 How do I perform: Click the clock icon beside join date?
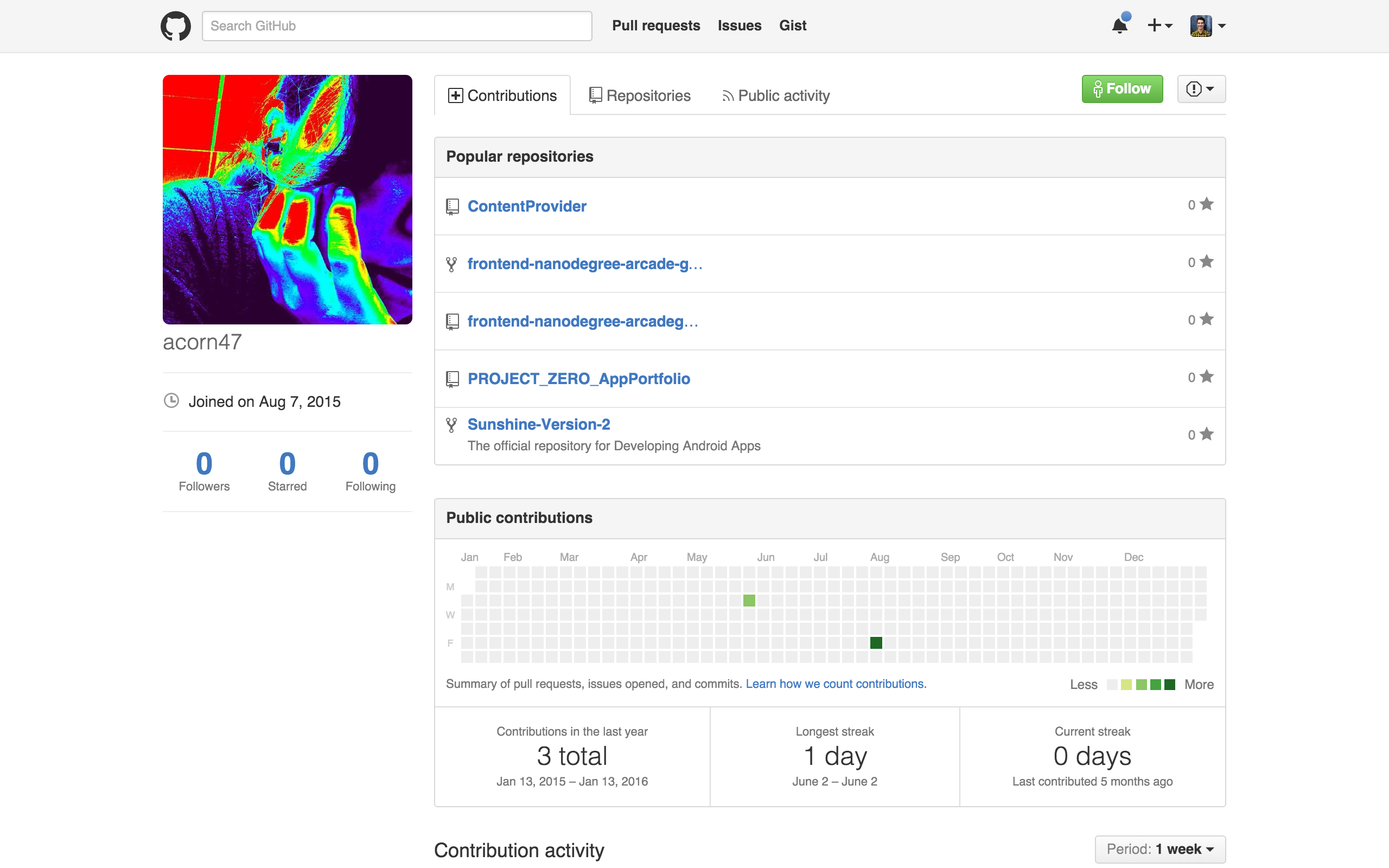click(x=171, y=401)
